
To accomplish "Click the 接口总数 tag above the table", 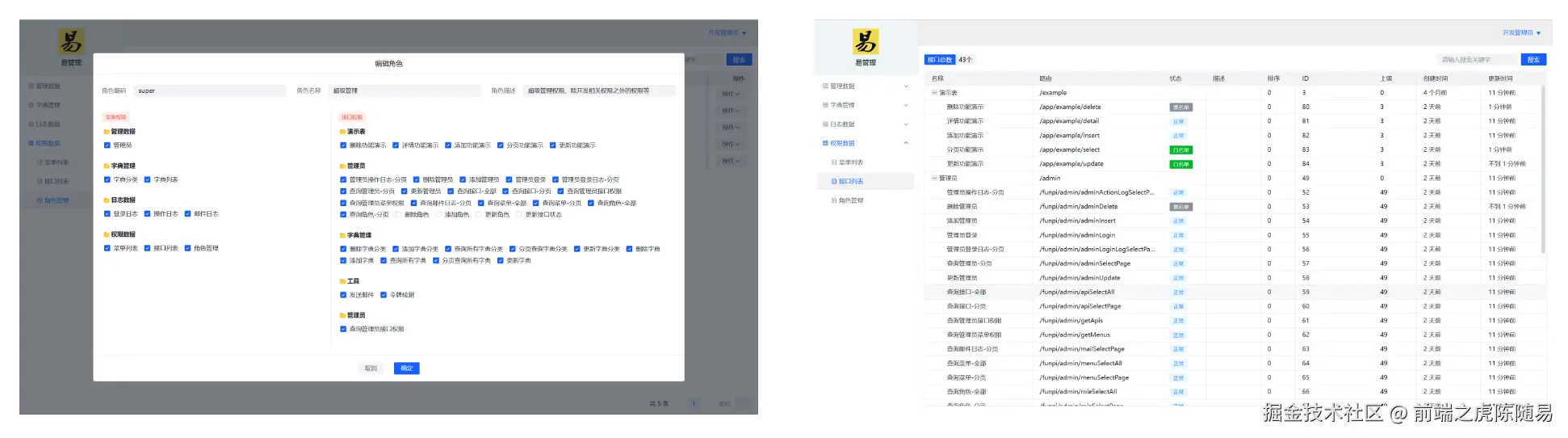I will [x=940, y=60].
